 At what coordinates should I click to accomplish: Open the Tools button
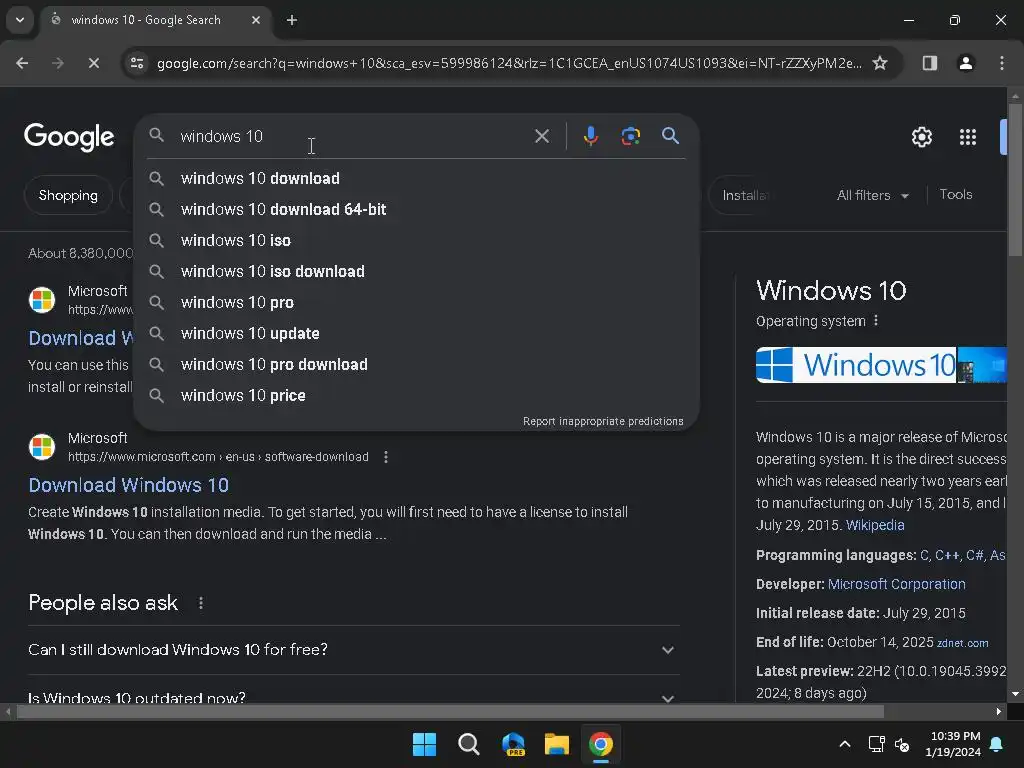point(955,195)
